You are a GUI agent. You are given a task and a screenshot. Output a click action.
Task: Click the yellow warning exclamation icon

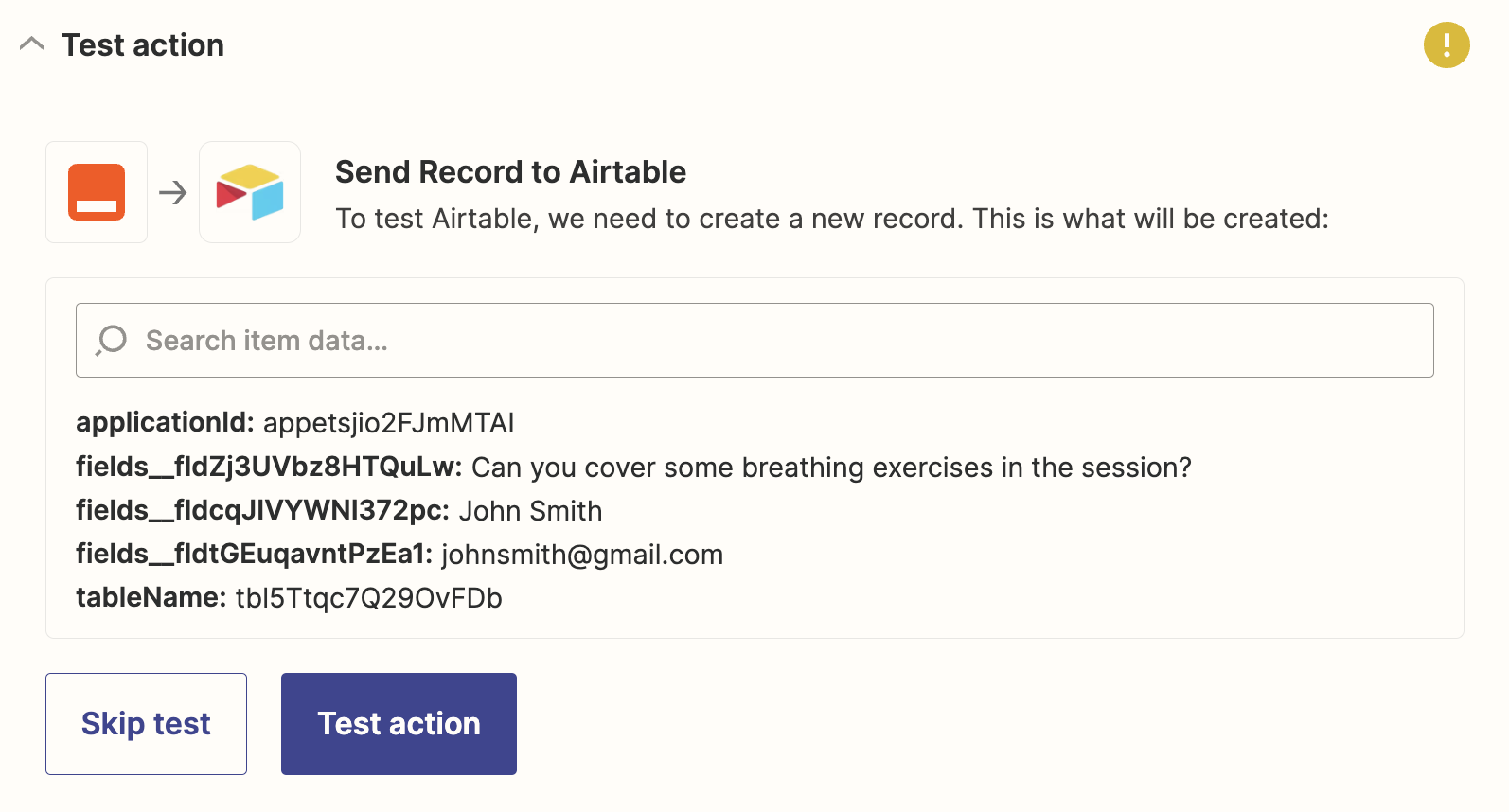(1447, 44)
